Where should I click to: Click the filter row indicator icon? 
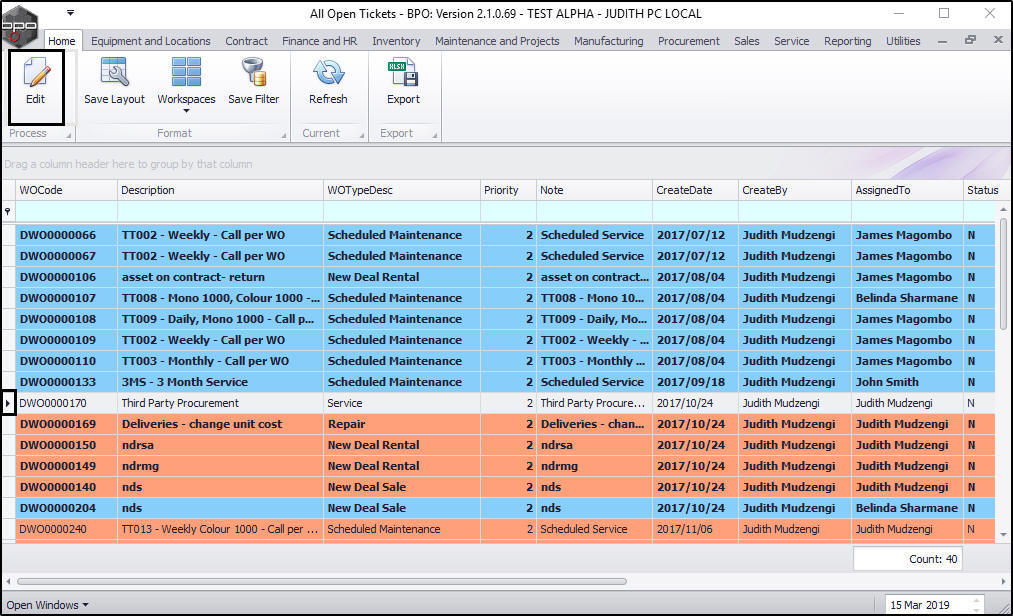(x=8, y=211)
